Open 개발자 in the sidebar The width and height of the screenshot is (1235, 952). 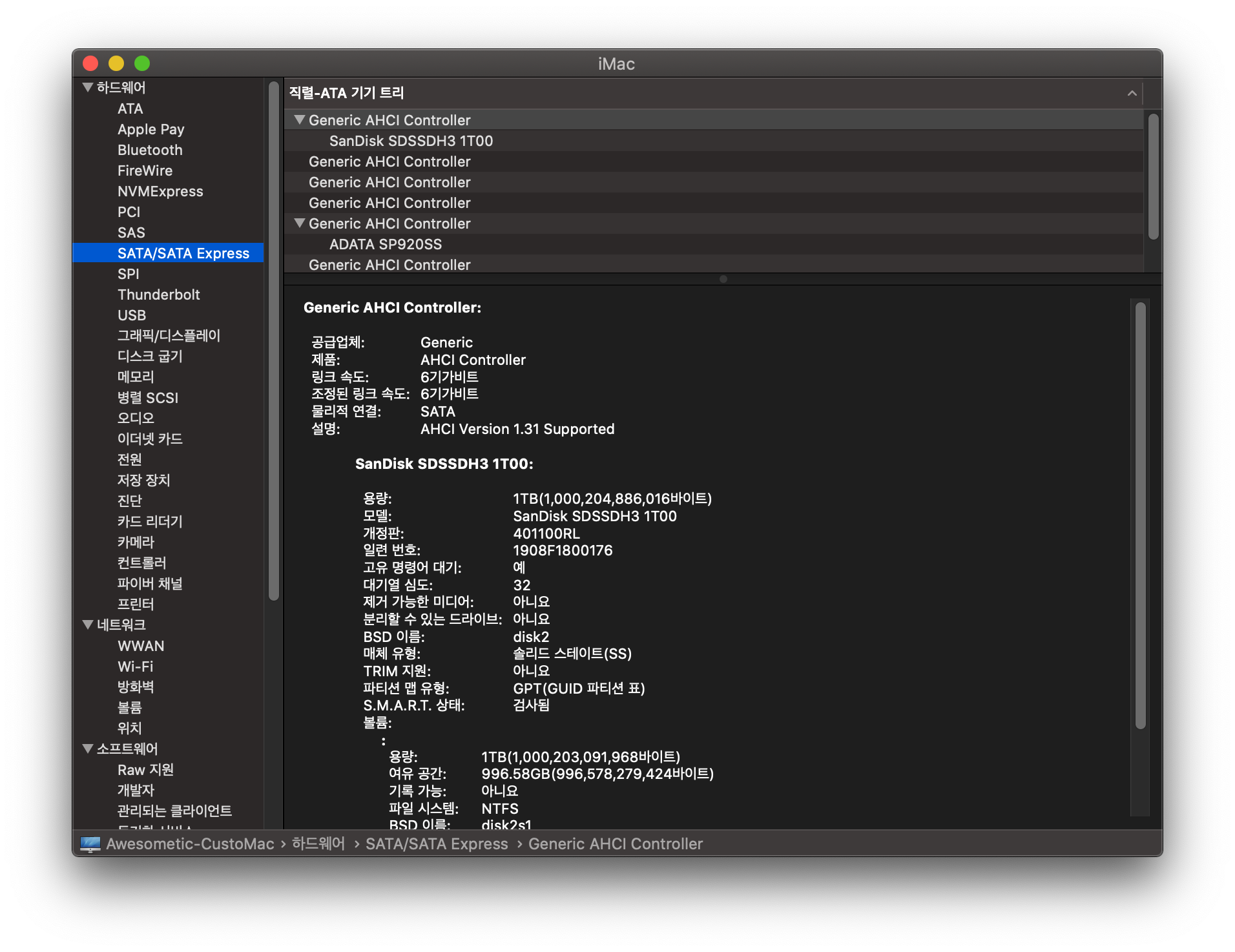[x=136, y=790]
